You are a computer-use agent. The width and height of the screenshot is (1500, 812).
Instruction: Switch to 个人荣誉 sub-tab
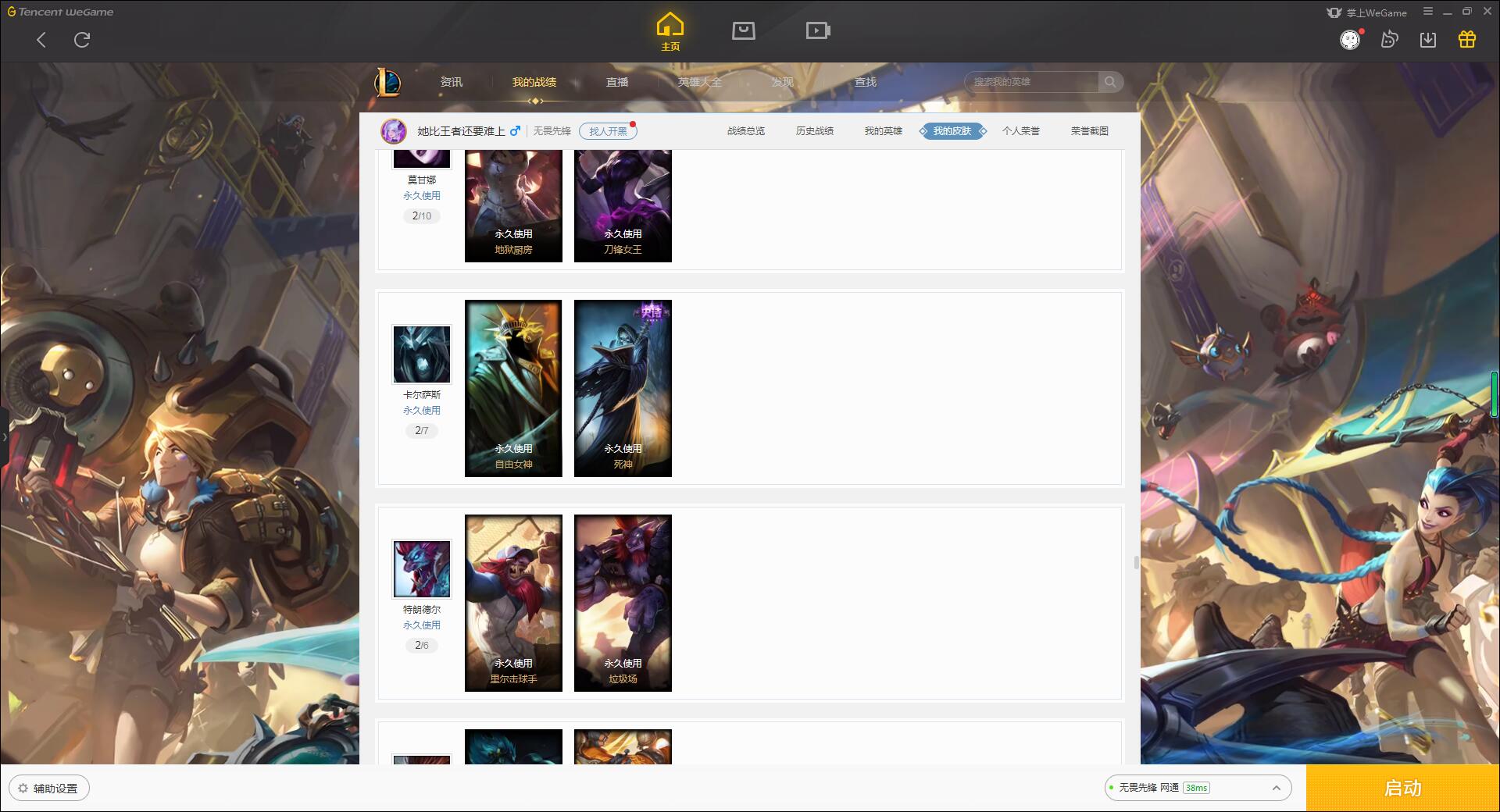(1021, 131)
